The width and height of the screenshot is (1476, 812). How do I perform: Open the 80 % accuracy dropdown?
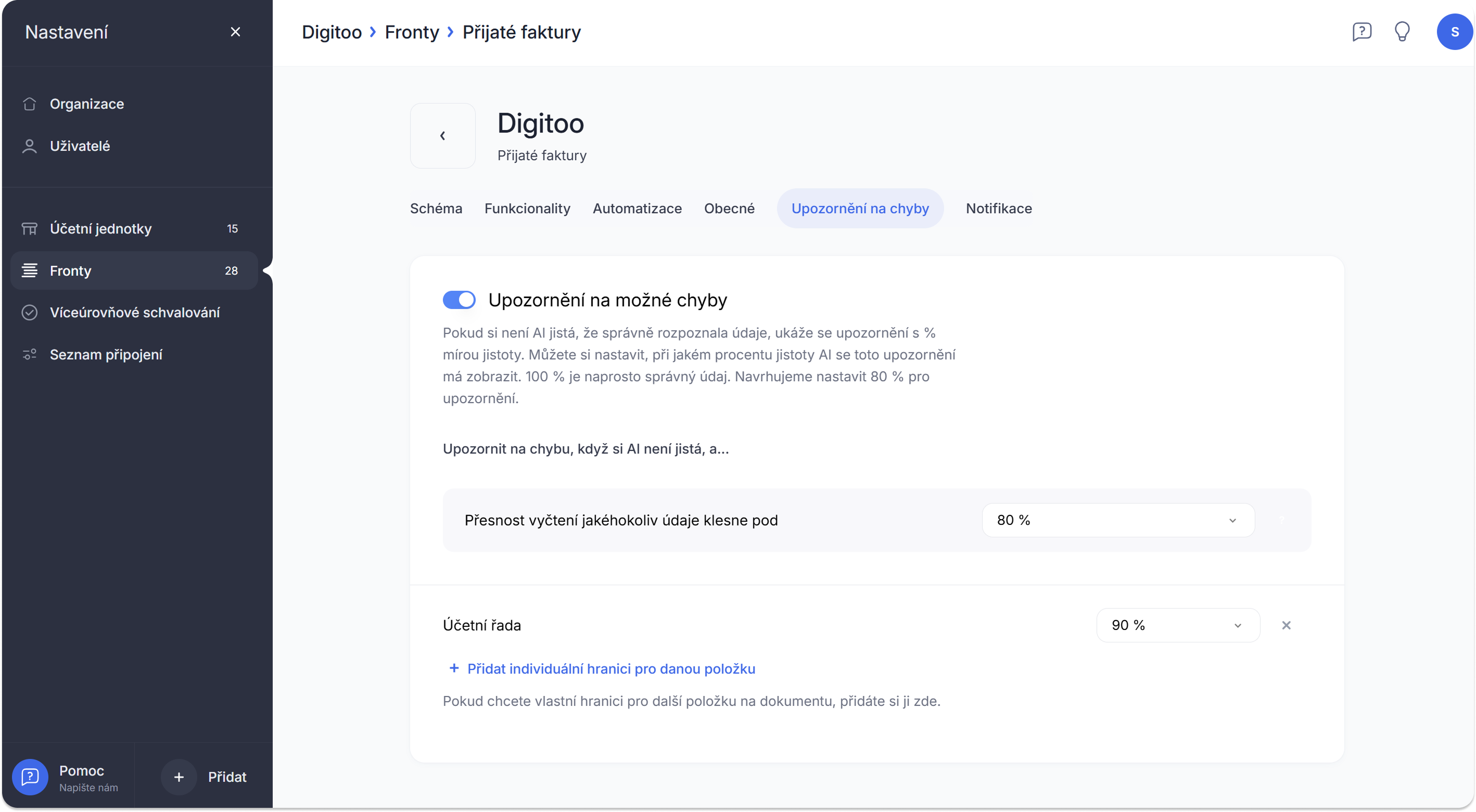(1118, 520)
